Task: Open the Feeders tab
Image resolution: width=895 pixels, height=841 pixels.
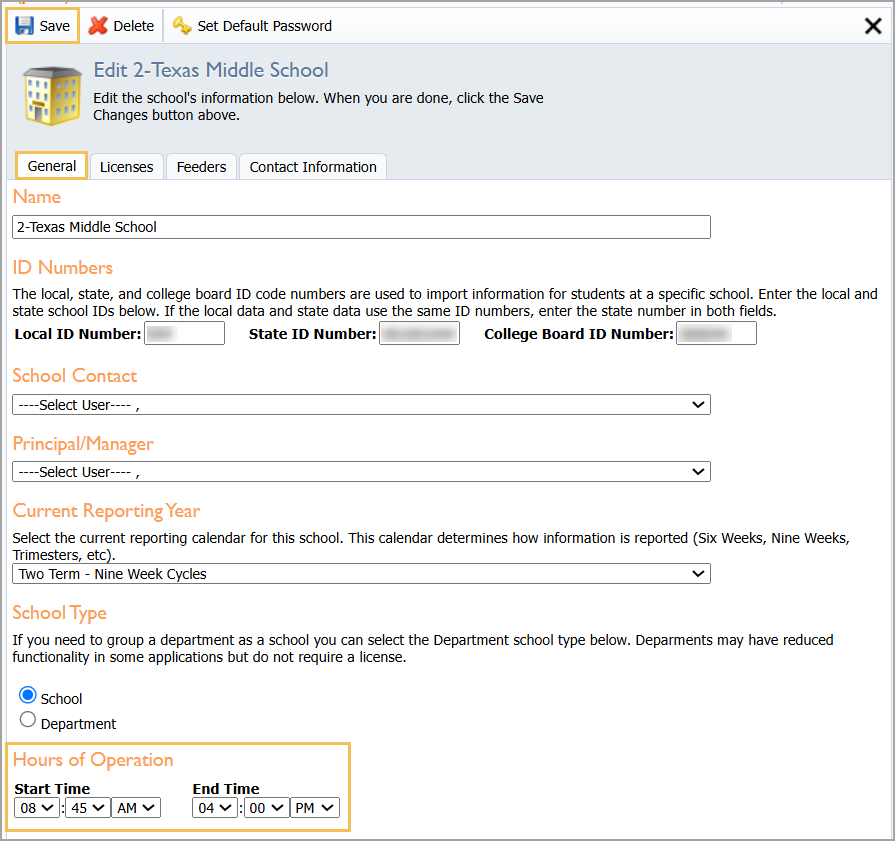Action: pos(201,167)
